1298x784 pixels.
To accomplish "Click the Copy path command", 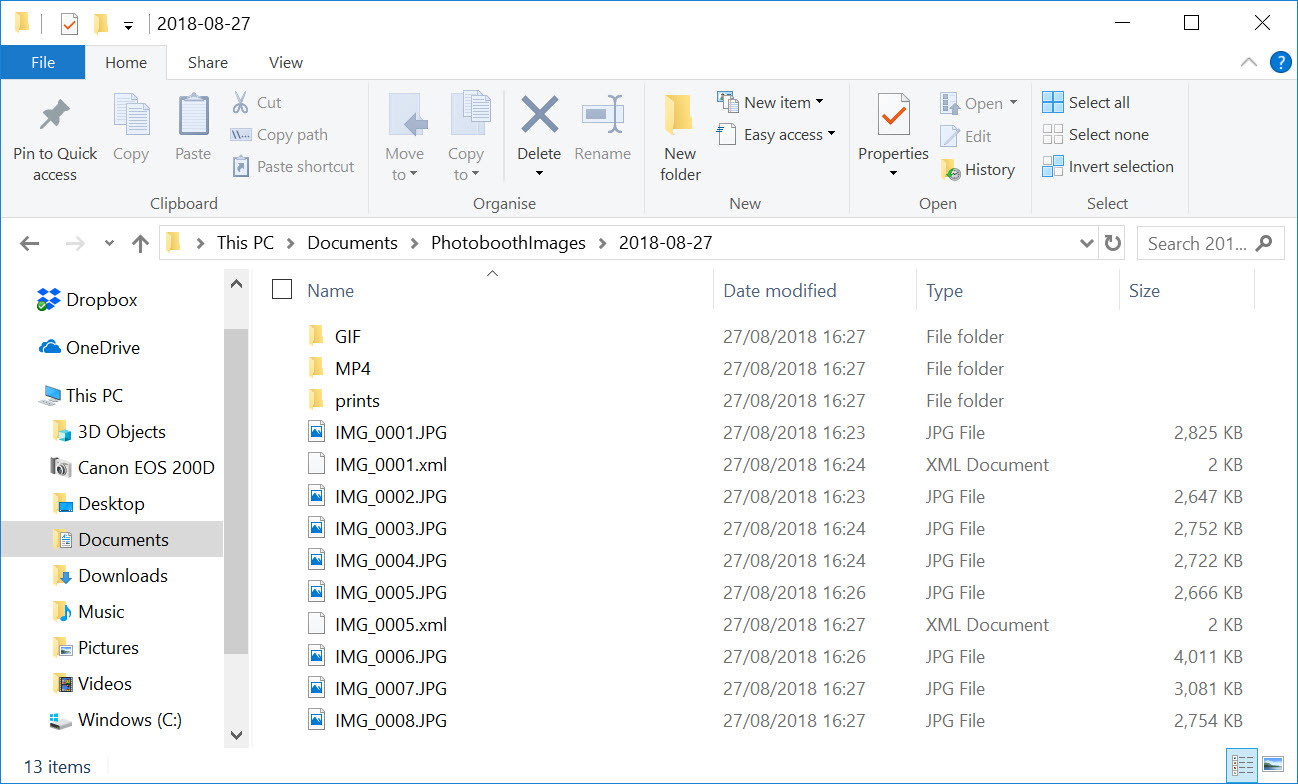I will [x=279, y=134].
